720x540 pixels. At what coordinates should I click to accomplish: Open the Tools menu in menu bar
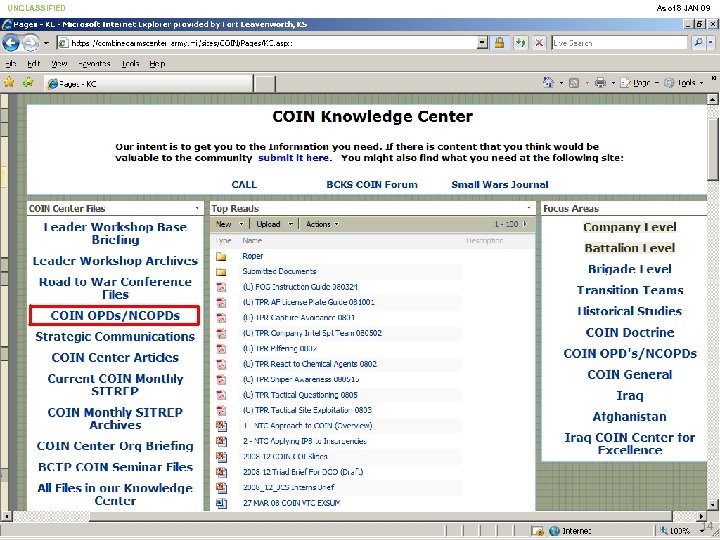pos(130,64)
